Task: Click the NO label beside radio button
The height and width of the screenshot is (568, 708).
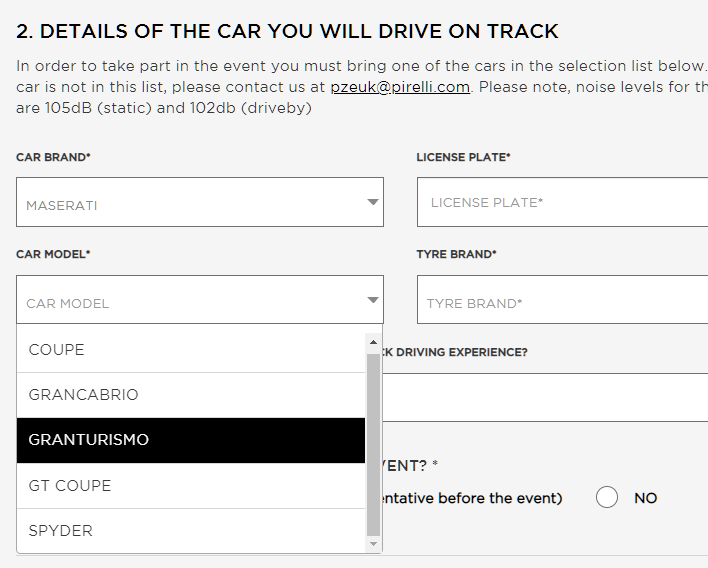Action: coord(646,498)
